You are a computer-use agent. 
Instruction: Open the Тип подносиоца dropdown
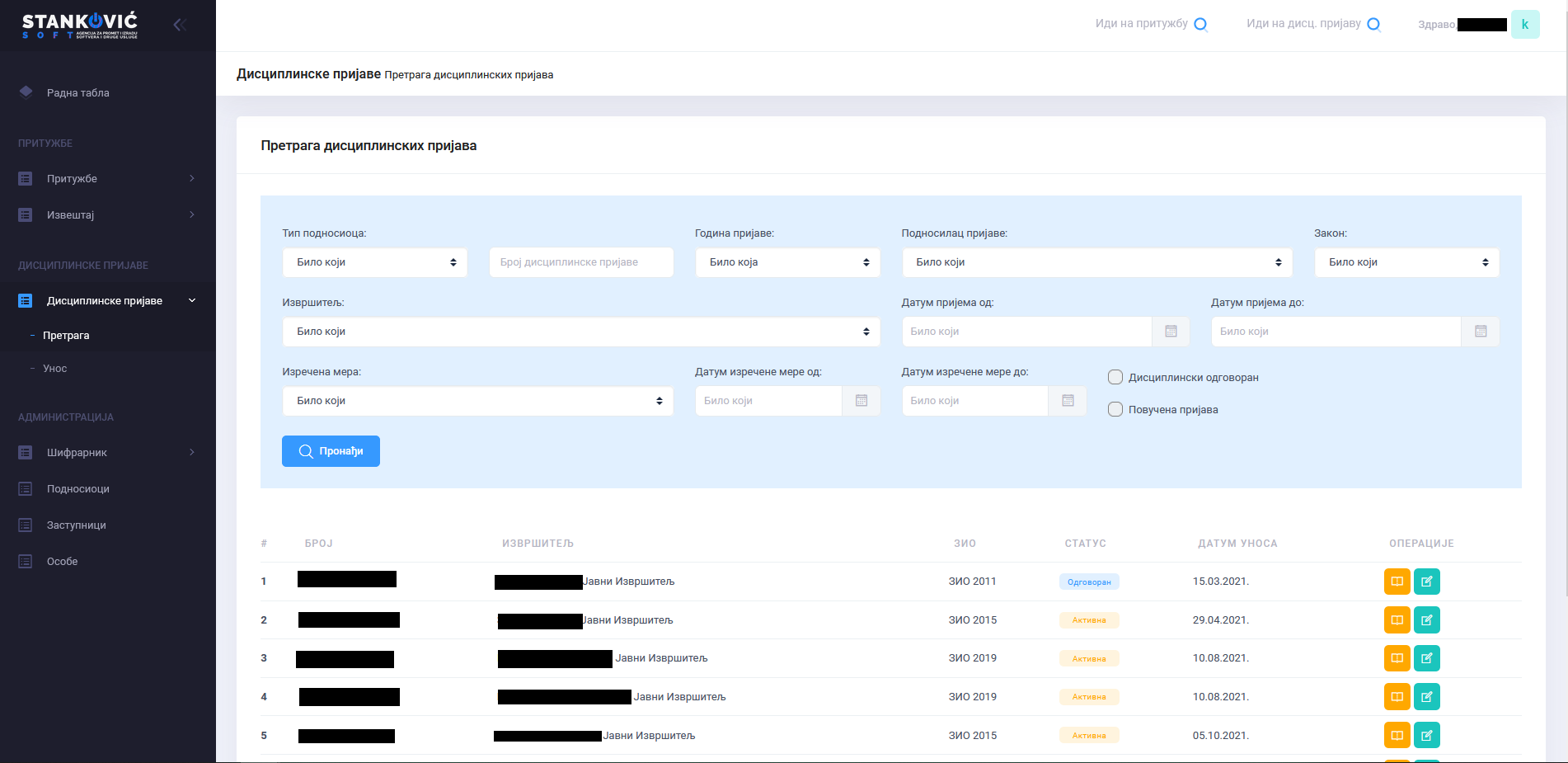coord(374,262)
